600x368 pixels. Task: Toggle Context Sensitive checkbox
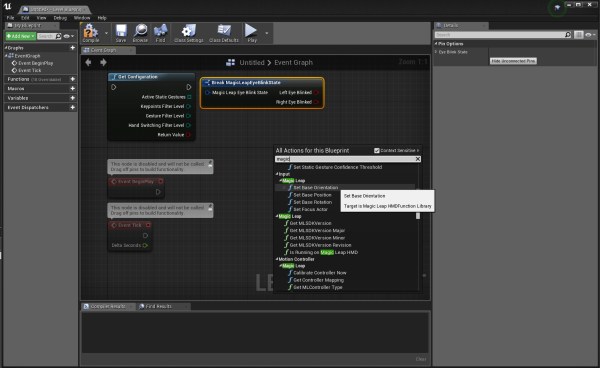tap(377, 150)
